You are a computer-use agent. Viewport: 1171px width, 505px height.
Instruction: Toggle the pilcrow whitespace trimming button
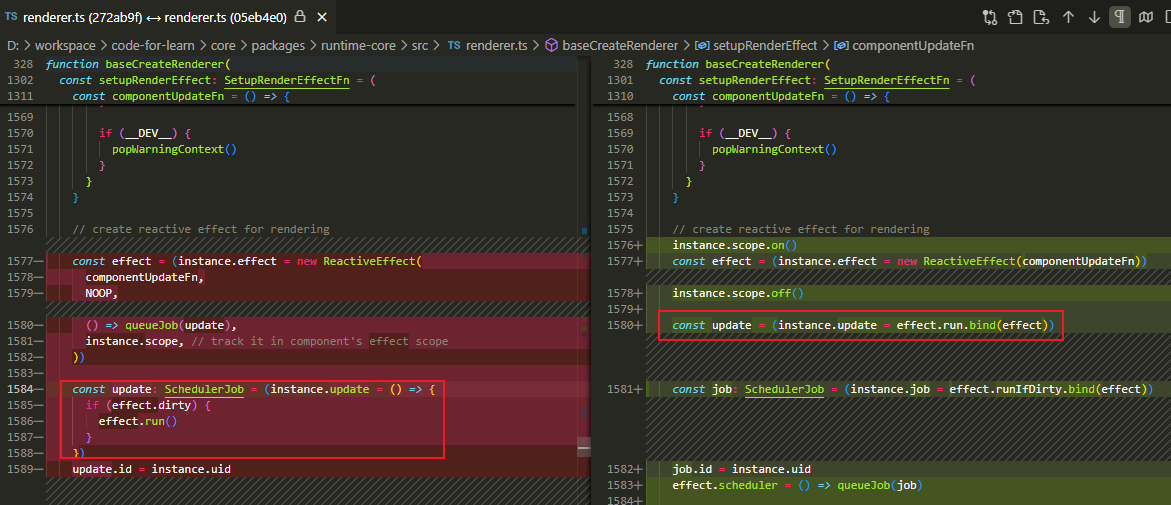tap(1119, 16)
